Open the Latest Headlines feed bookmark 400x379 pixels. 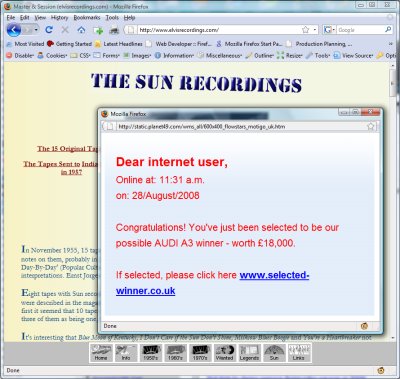pos(119,44)
